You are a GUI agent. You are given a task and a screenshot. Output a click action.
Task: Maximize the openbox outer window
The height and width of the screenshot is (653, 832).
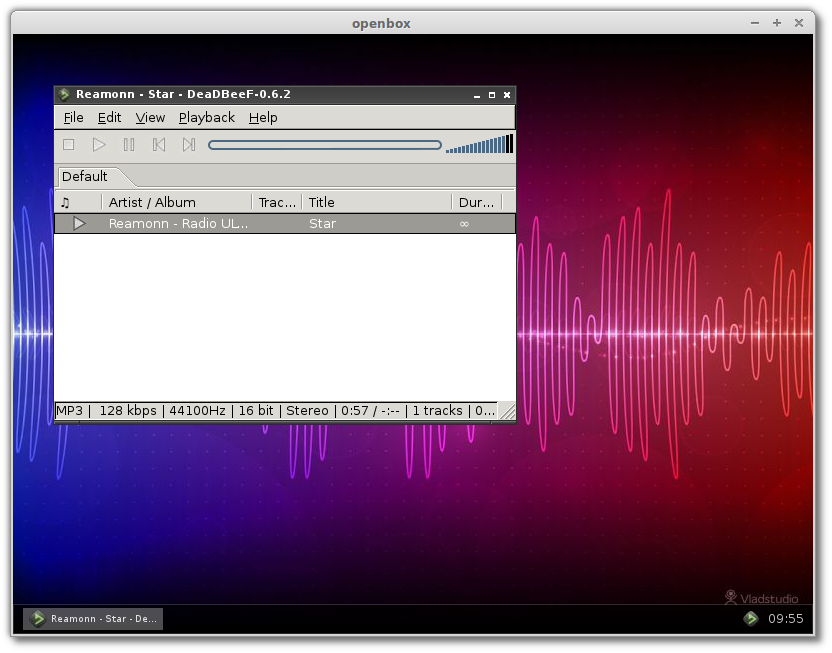[x=777, y=23]
